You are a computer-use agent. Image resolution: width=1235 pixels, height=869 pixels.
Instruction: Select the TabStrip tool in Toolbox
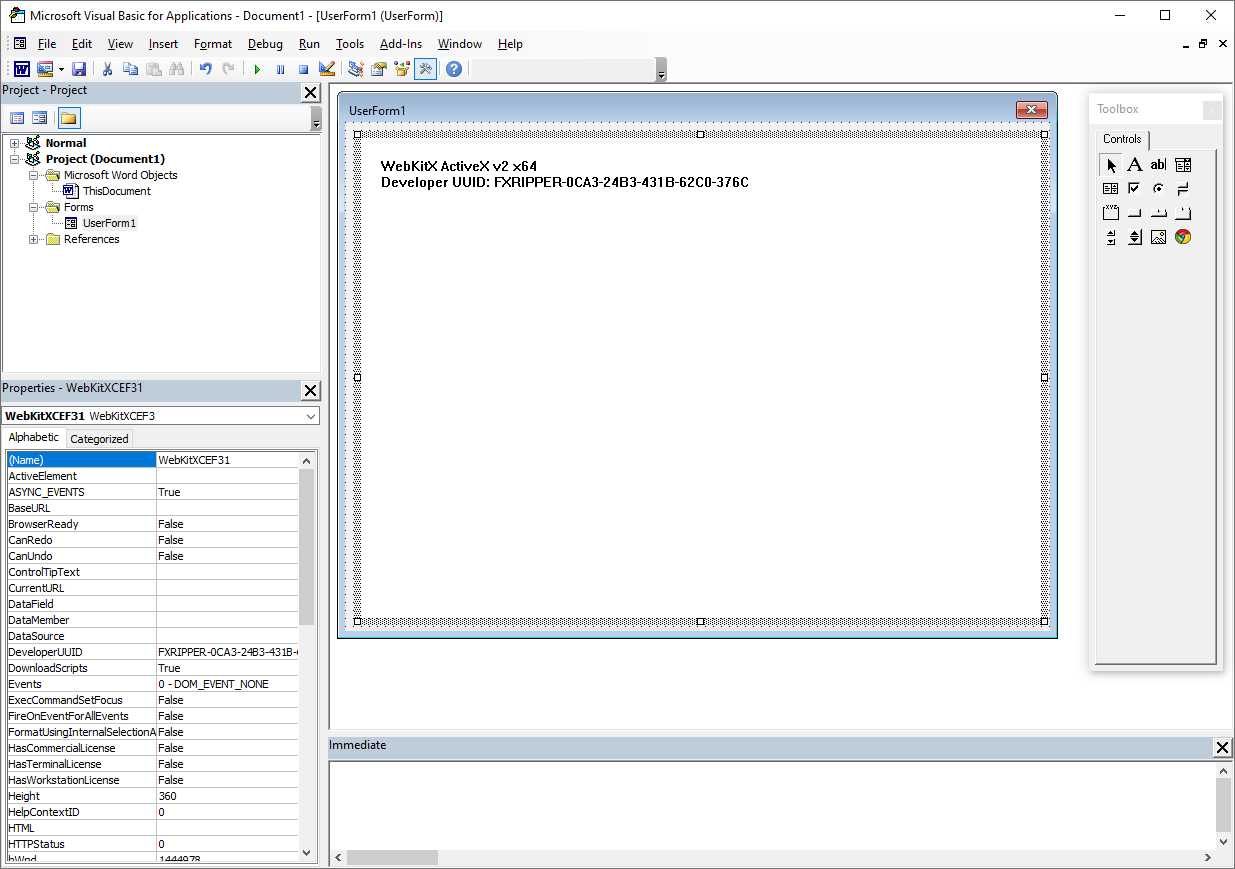(x=1158, y=213)
